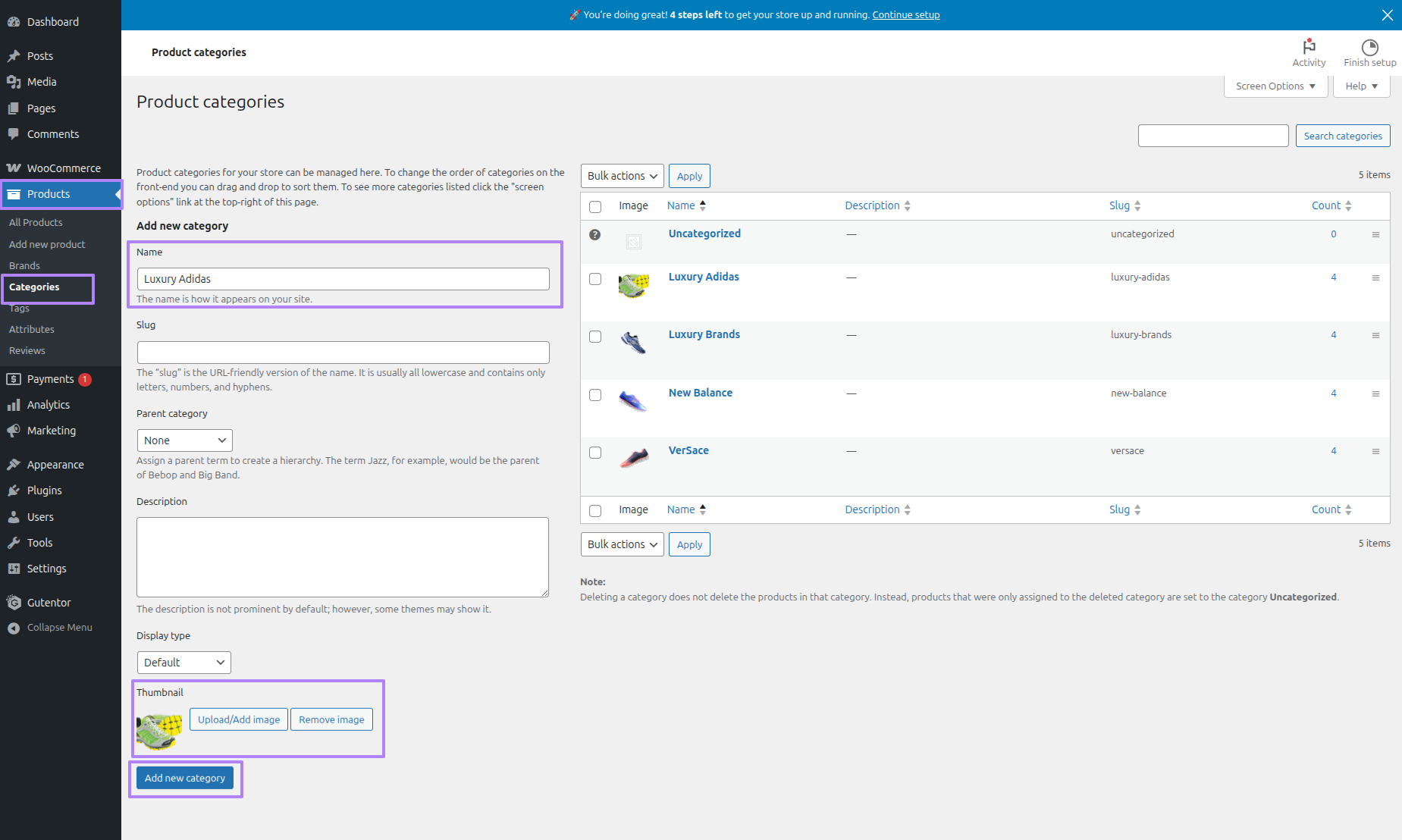Click into the Slug text field
The image size is (1402, 840).
pyautogui.click(x=343, y=353)
